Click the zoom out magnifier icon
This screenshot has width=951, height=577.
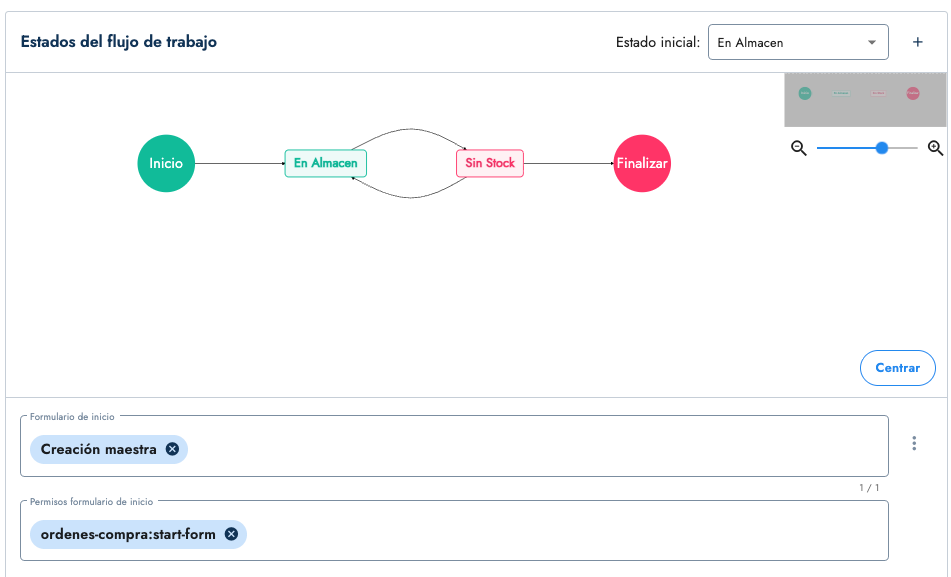tap(799, 148)
